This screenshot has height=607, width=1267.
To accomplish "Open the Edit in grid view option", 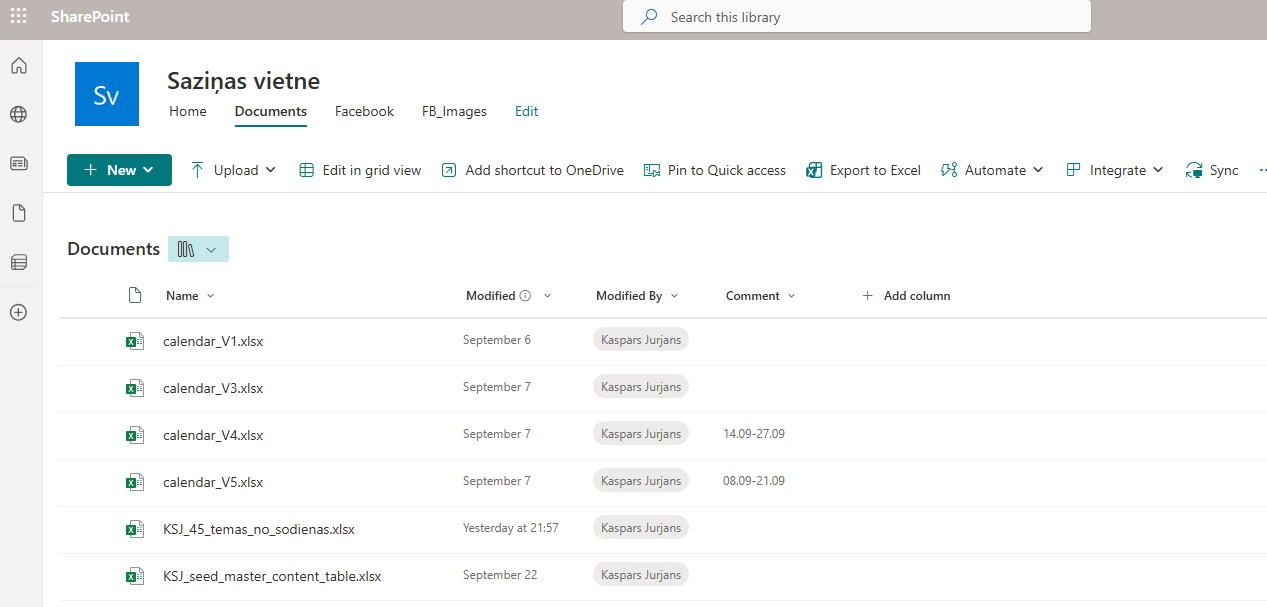I will click(359, 170).
